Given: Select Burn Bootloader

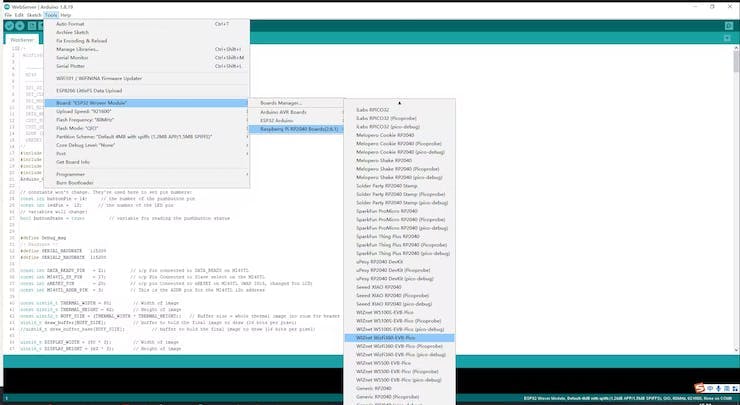Looking at the screenshot, I should coord(146,183).
